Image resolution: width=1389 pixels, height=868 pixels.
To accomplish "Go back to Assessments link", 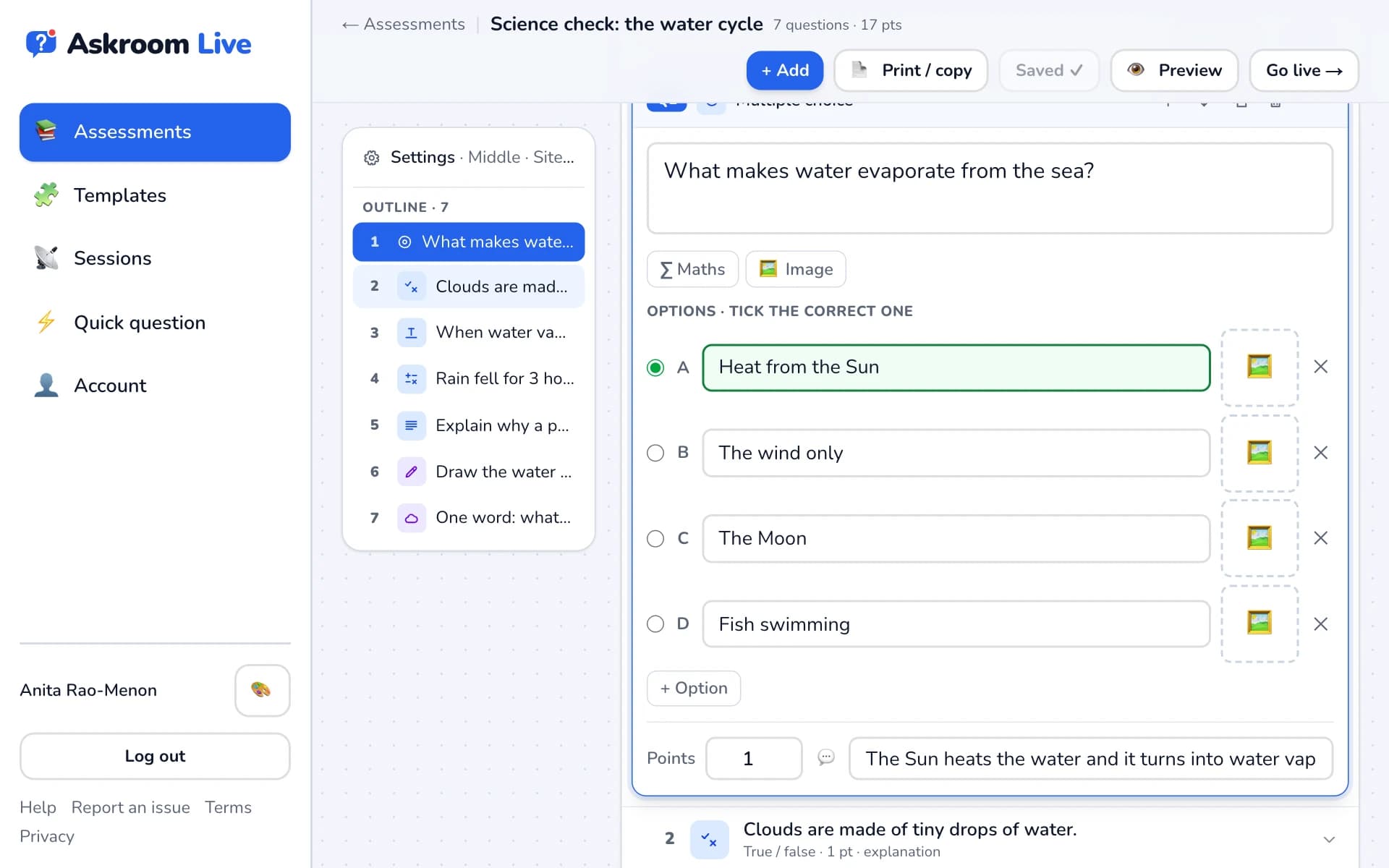I will coord(404,25).
